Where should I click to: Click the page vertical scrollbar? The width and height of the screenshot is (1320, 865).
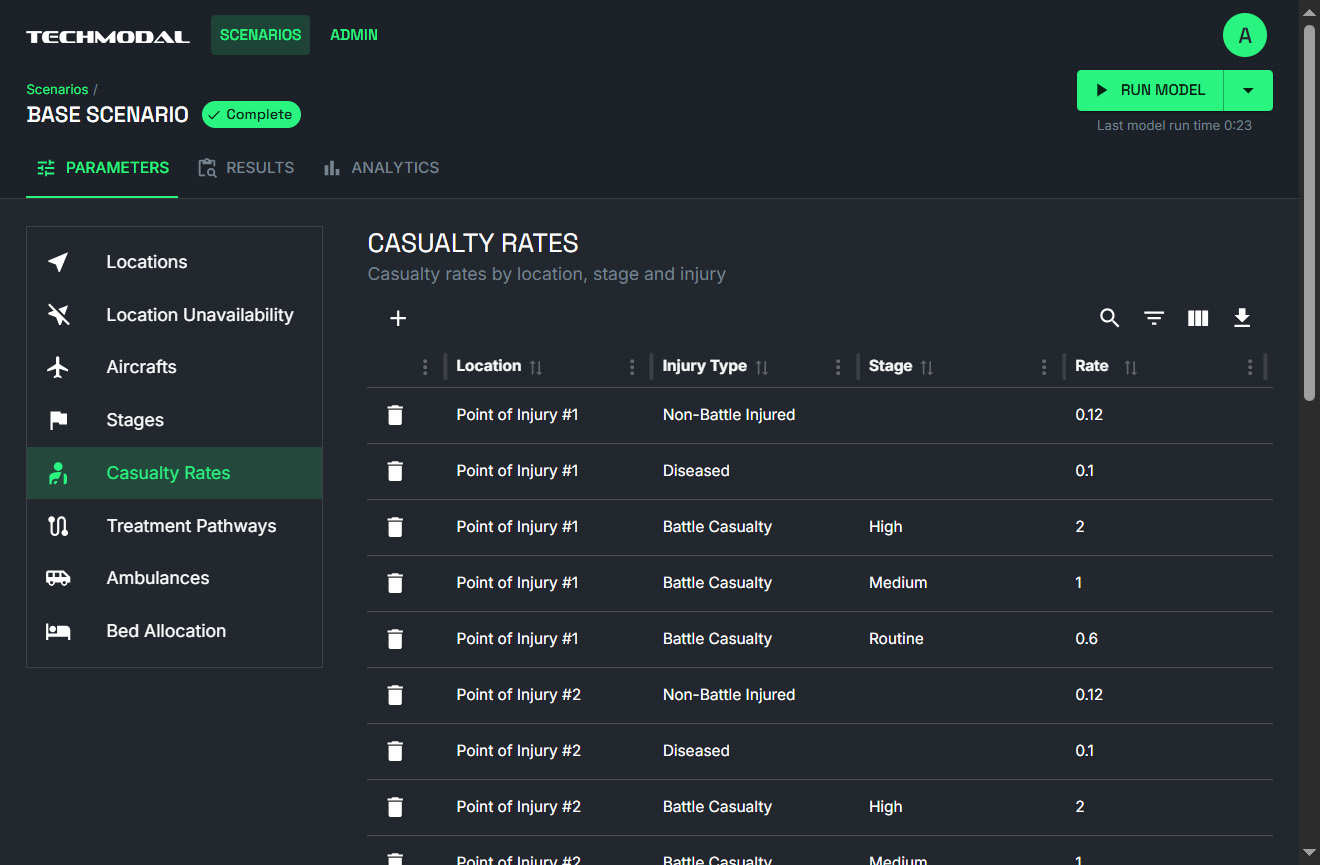coord(1309,210)
